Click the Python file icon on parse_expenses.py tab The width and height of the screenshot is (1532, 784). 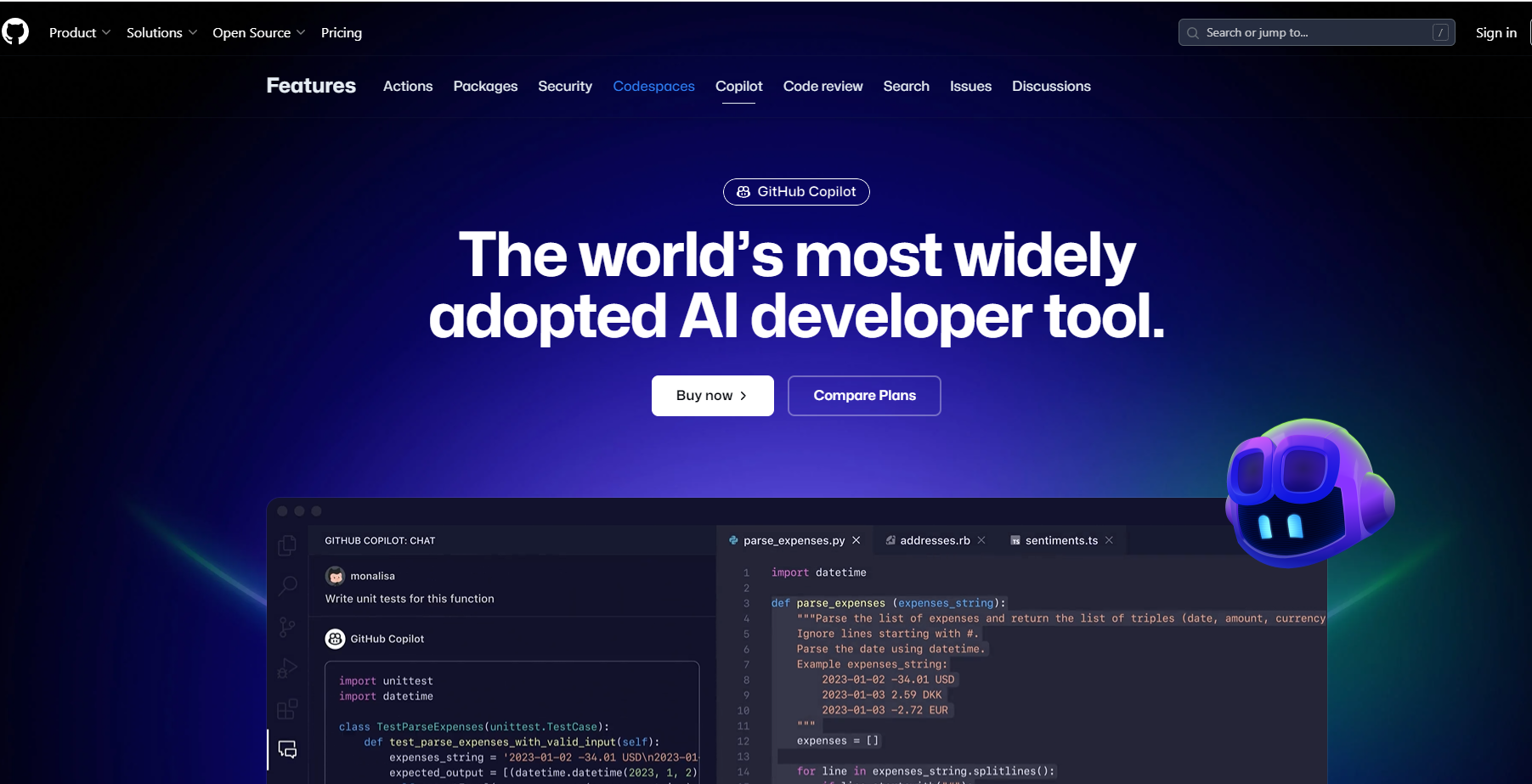click(733, 540)
